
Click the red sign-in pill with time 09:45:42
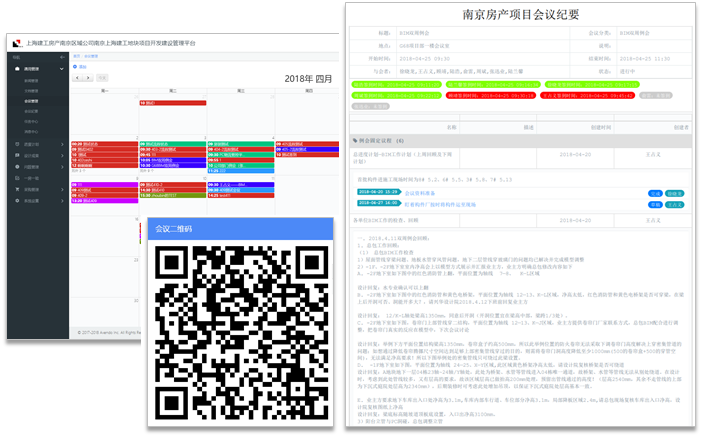click(588, 95)
